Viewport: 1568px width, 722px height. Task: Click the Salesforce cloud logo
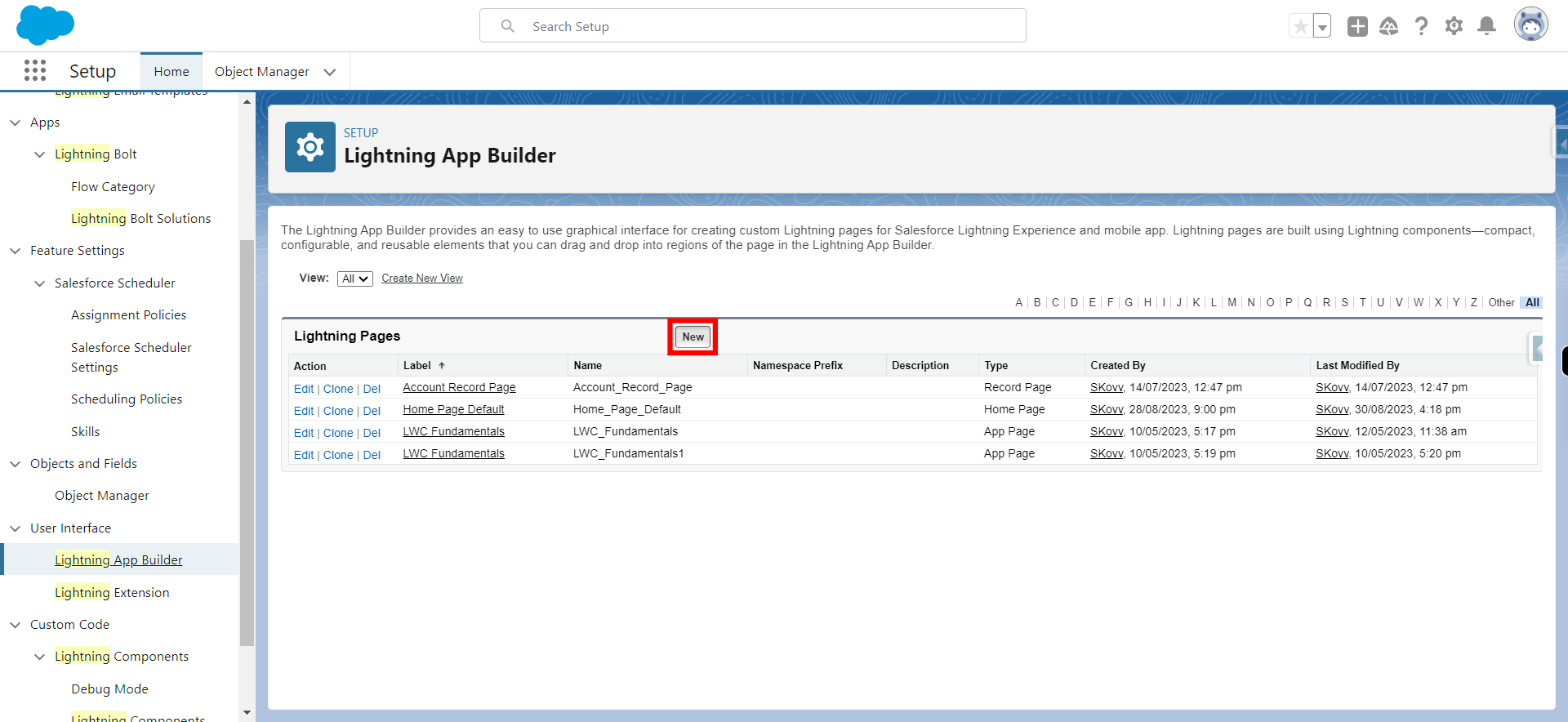click(x=45, y=25)
